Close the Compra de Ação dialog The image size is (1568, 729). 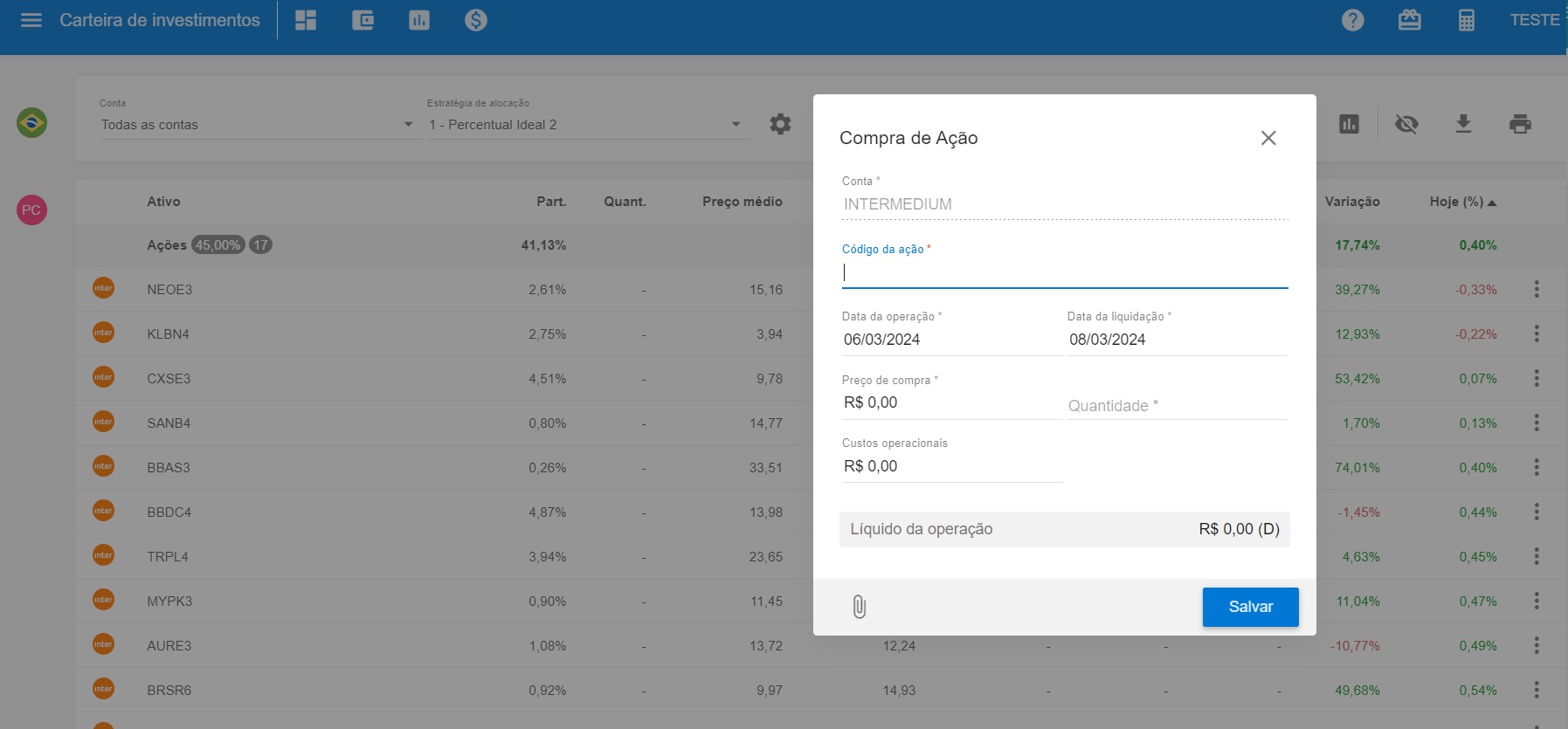pyautogui.click(x=1268, y=138)
